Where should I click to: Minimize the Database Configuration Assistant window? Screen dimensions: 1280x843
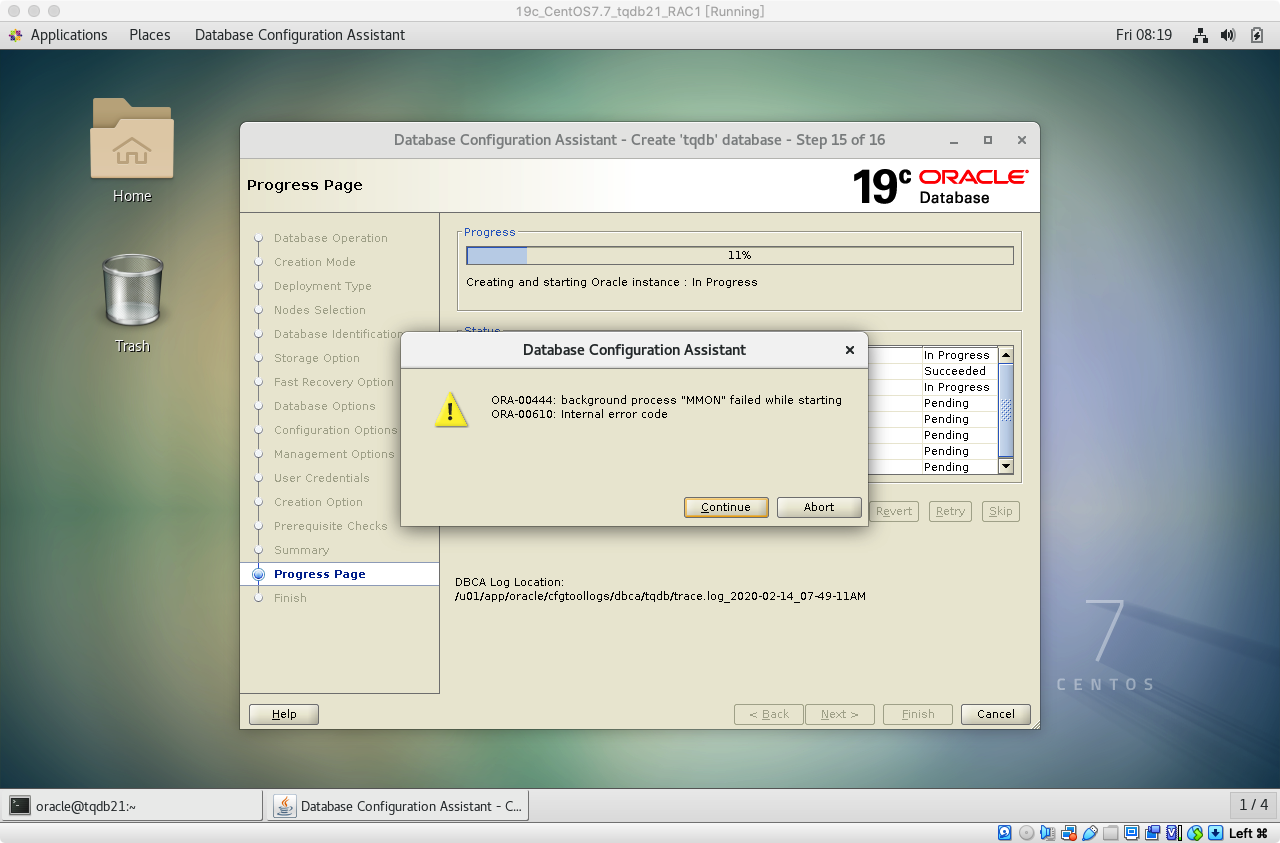tap(954, 140)
